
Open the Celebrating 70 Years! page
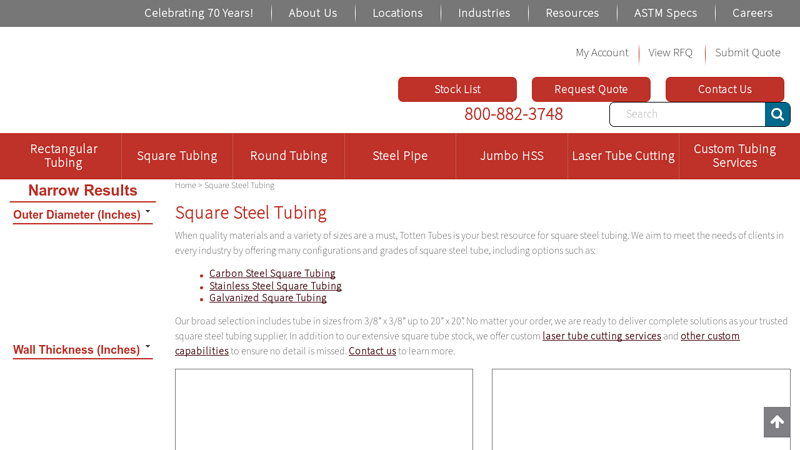pos(198,13)
